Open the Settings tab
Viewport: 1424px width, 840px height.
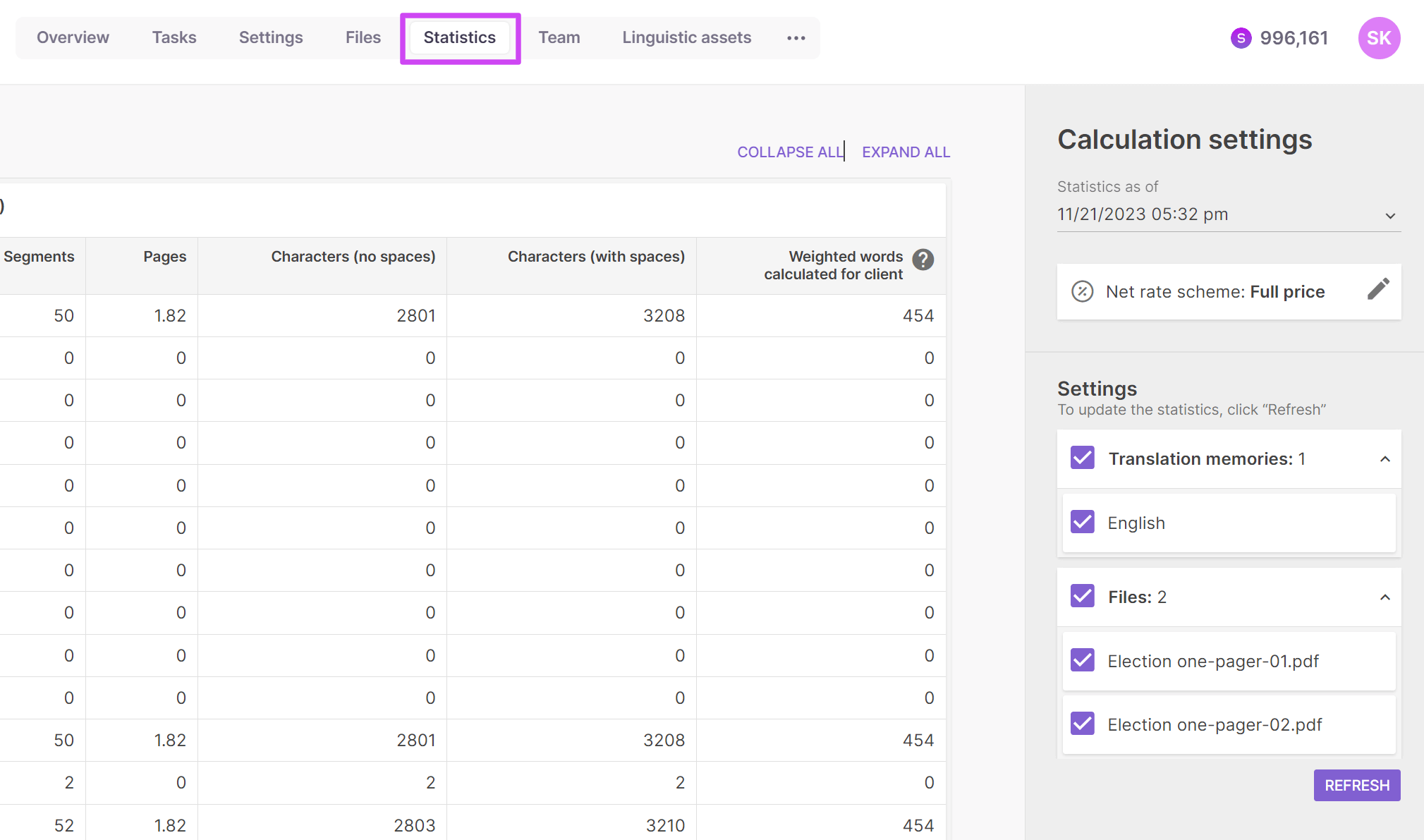click(x=271, y=37)
